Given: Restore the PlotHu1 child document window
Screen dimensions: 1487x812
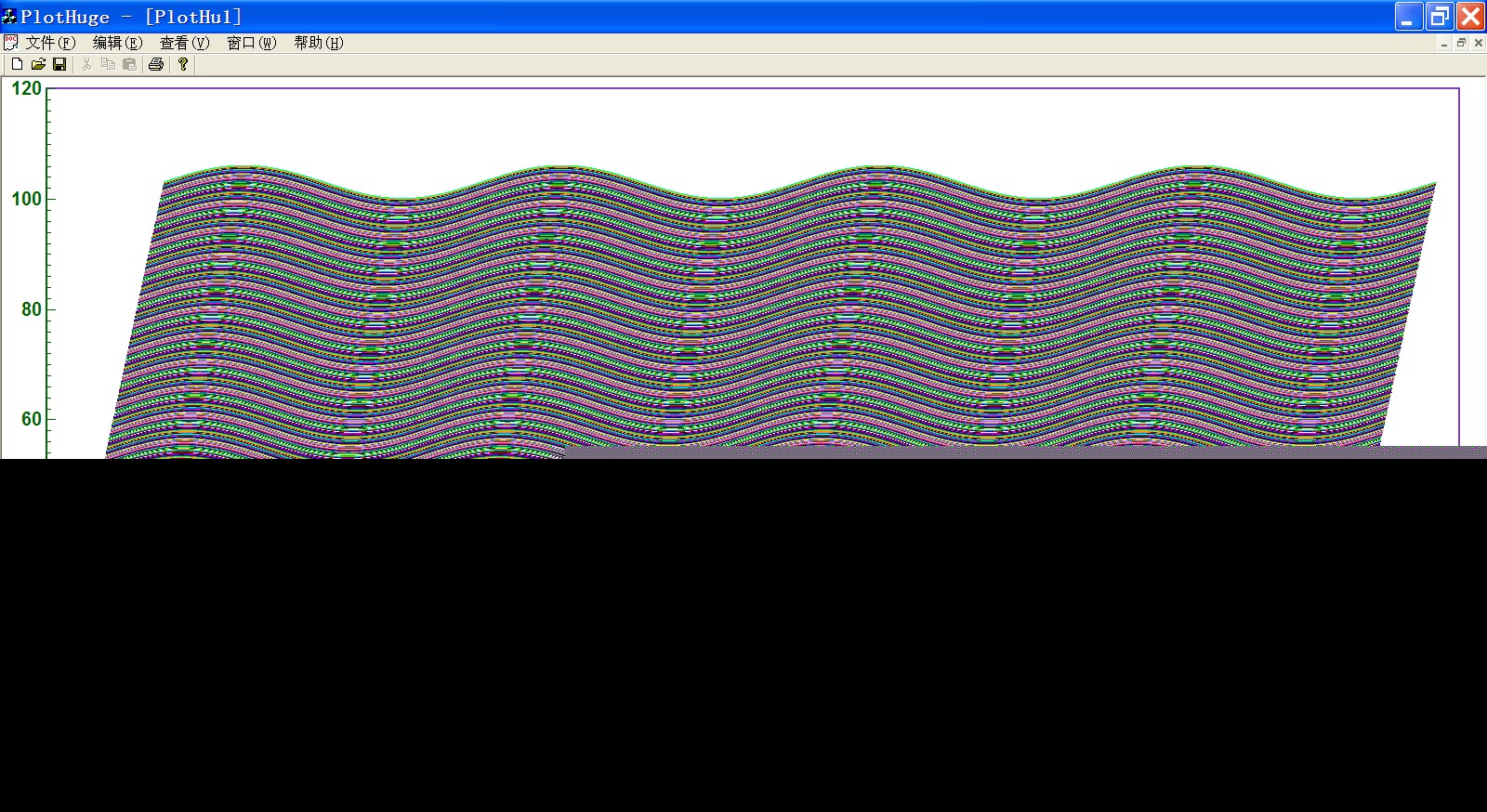Looking at the screenshot, I should [1461, 44].
